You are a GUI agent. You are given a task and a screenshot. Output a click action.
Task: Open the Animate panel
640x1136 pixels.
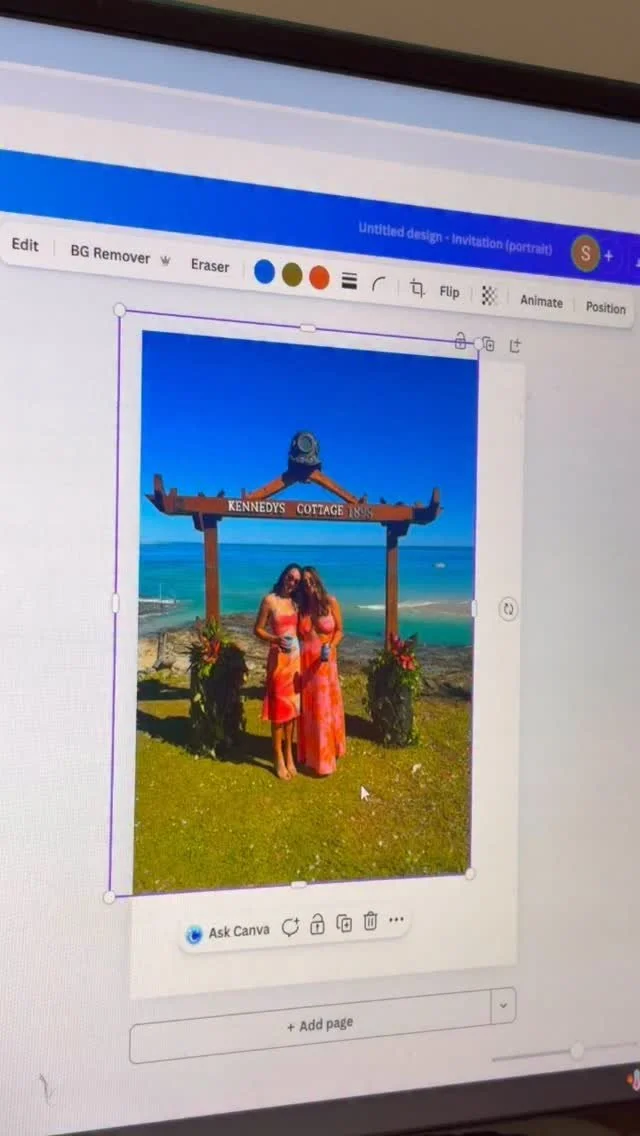click(541, 301)
